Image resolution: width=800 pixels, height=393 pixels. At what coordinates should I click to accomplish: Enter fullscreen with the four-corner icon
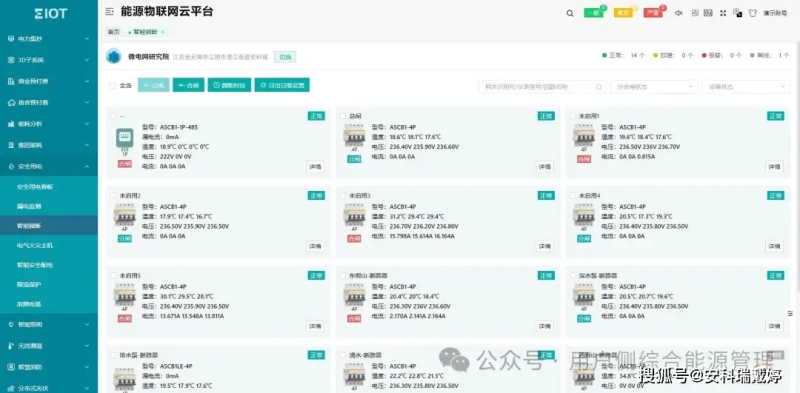[723, 13]
